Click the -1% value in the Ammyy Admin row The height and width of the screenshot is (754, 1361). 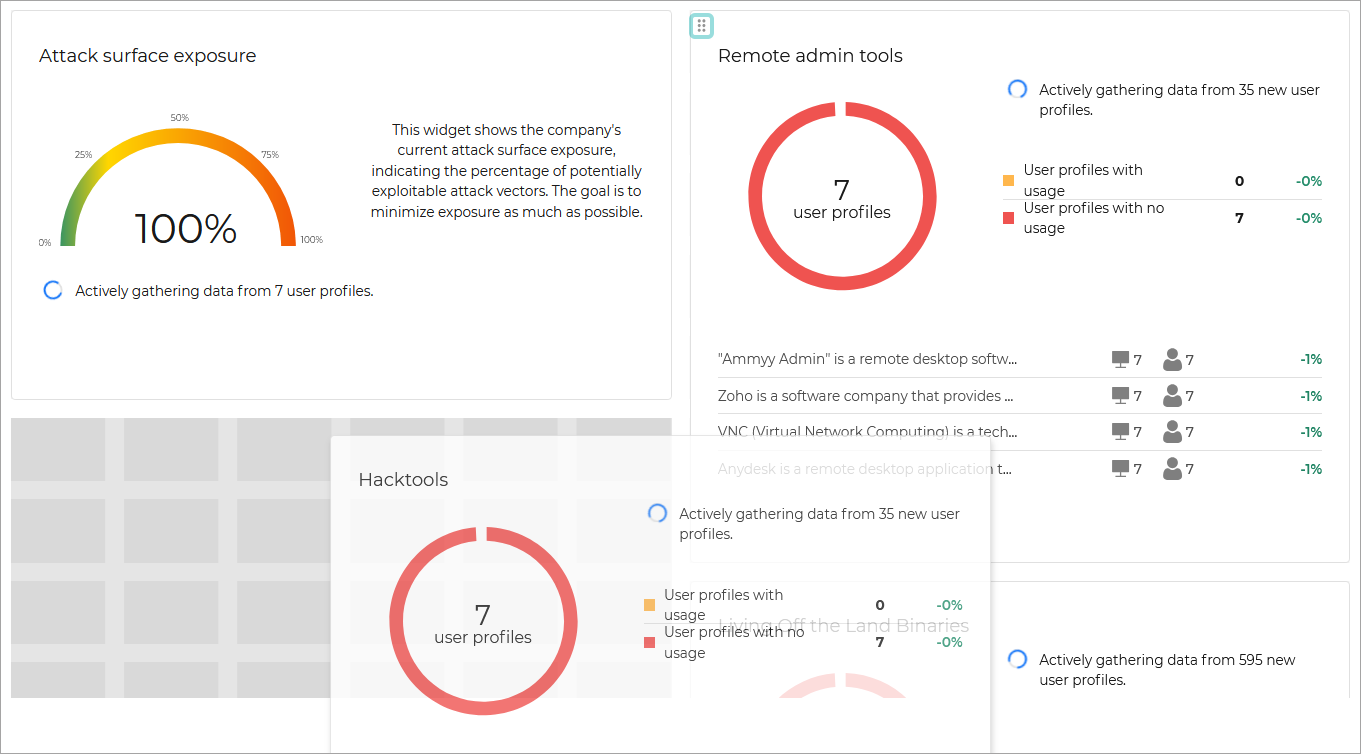pyautogui.click(x=1310, y=359)
